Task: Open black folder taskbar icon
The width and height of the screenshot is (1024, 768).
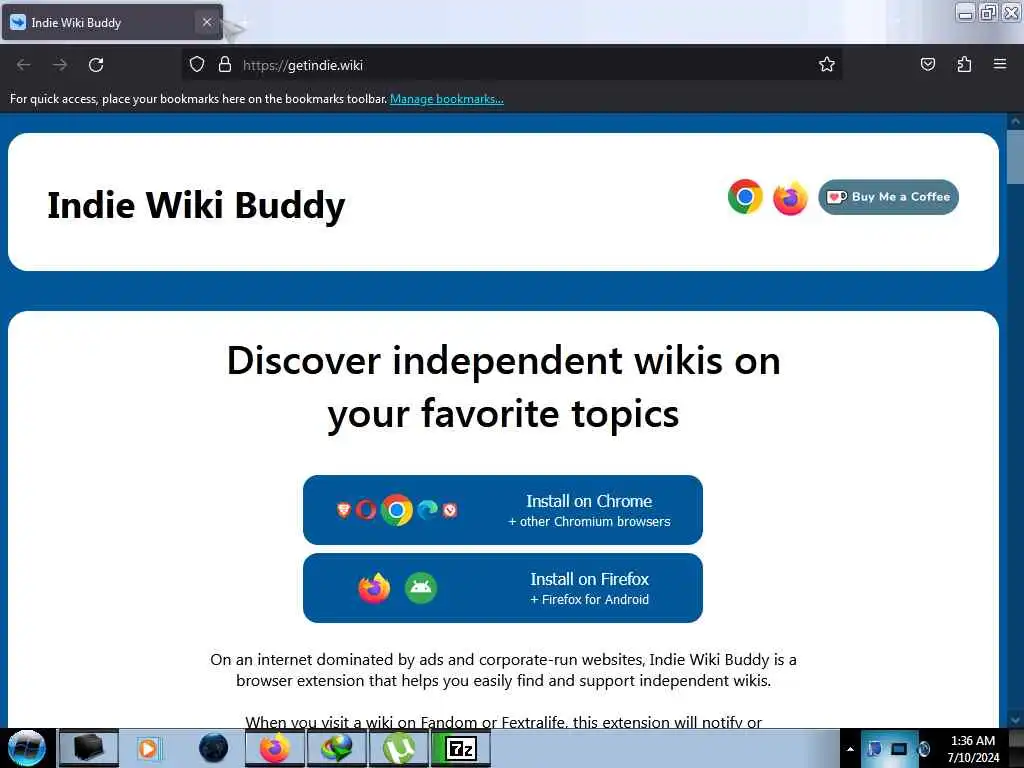Action: coord(89,748)
